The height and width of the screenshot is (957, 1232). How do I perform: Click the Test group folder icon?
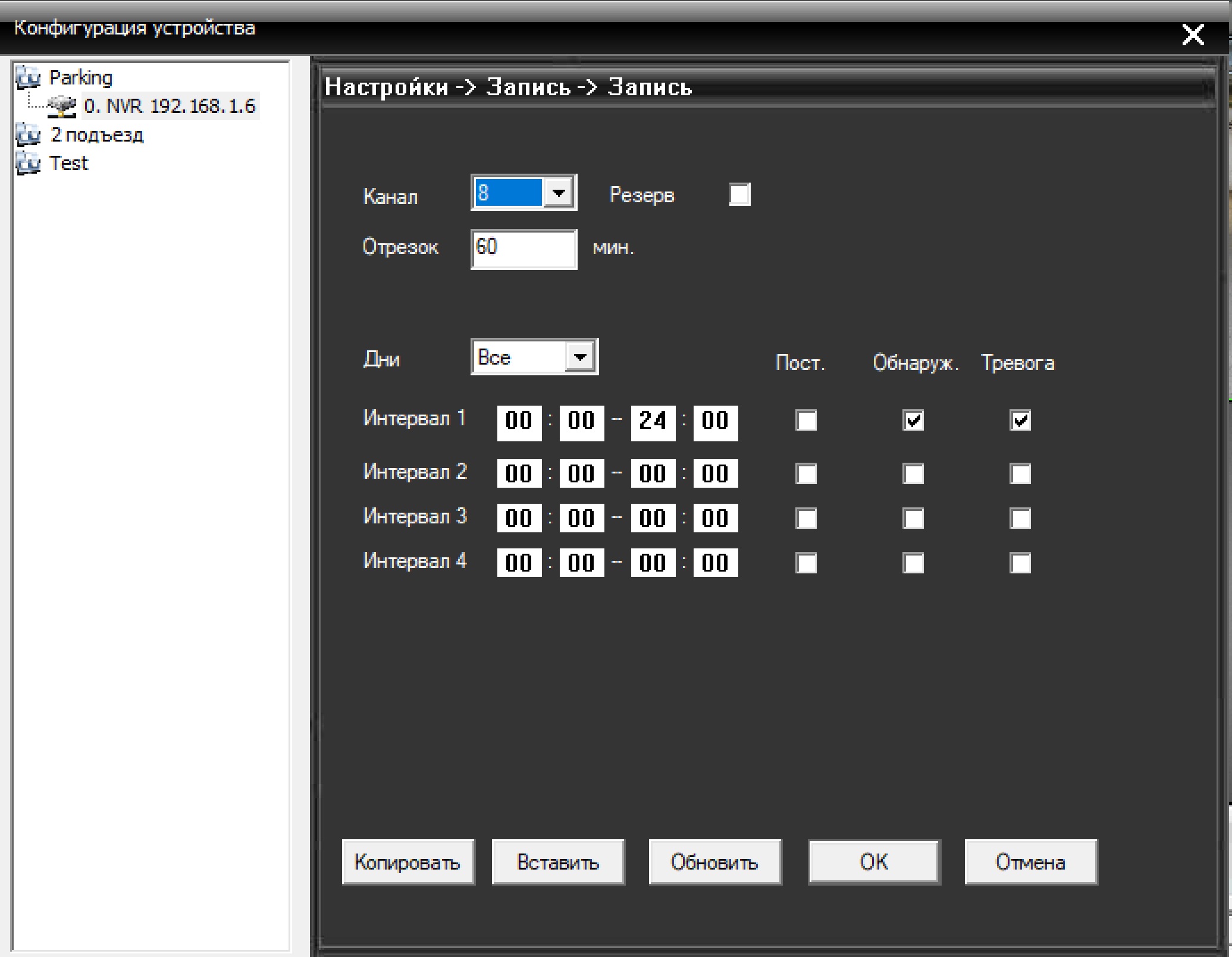[x=28, y=163]
